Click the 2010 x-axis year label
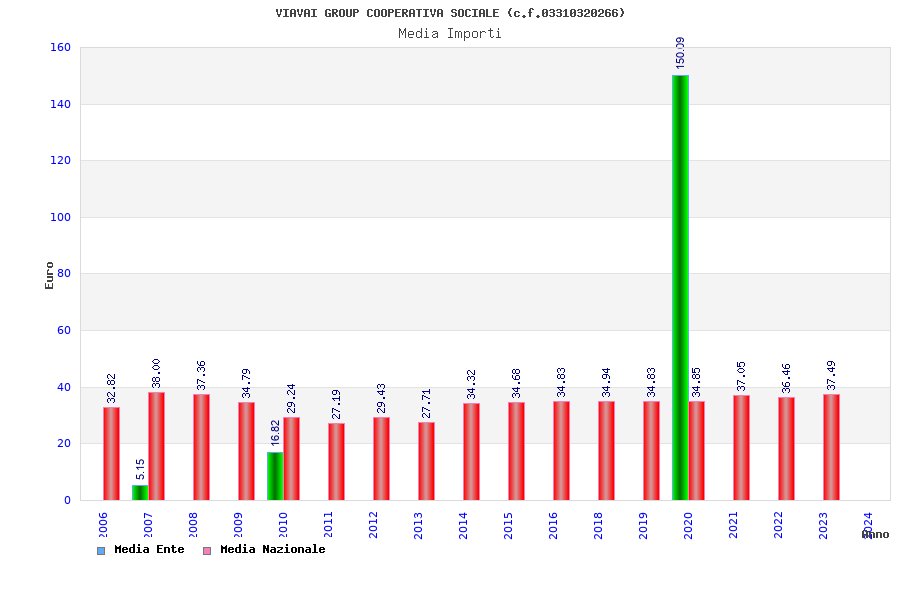The image size is (900, 600). click(283, 525)
